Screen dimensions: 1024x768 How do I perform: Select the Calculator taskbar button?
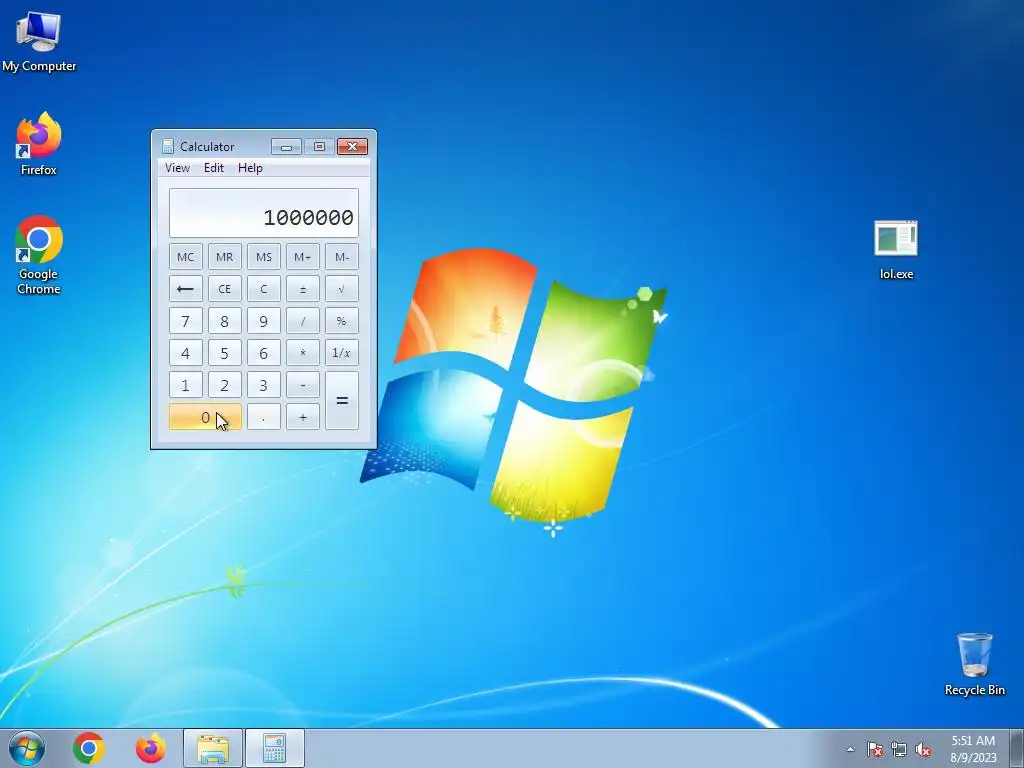click(274, 748)
